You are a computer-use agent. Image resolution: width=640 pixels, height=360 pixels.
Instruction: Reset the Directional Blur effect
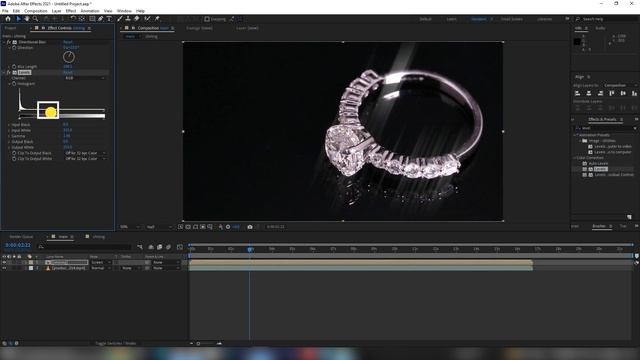[68, 42]
